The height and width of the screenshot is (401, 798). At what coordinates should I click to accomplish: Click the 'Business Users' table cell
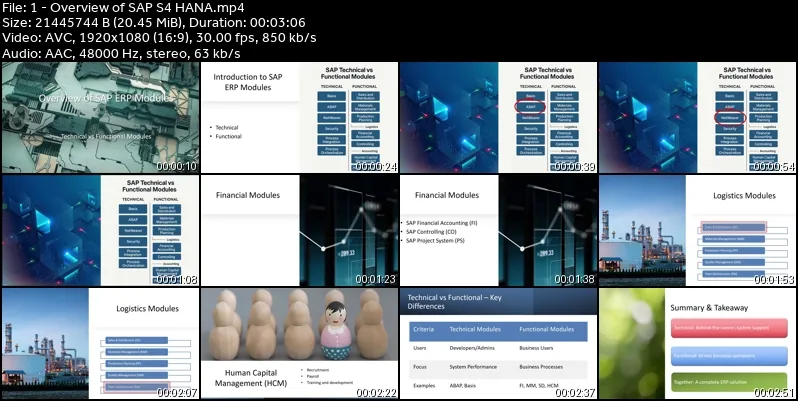pyautogui.click(x=536, y=348)
